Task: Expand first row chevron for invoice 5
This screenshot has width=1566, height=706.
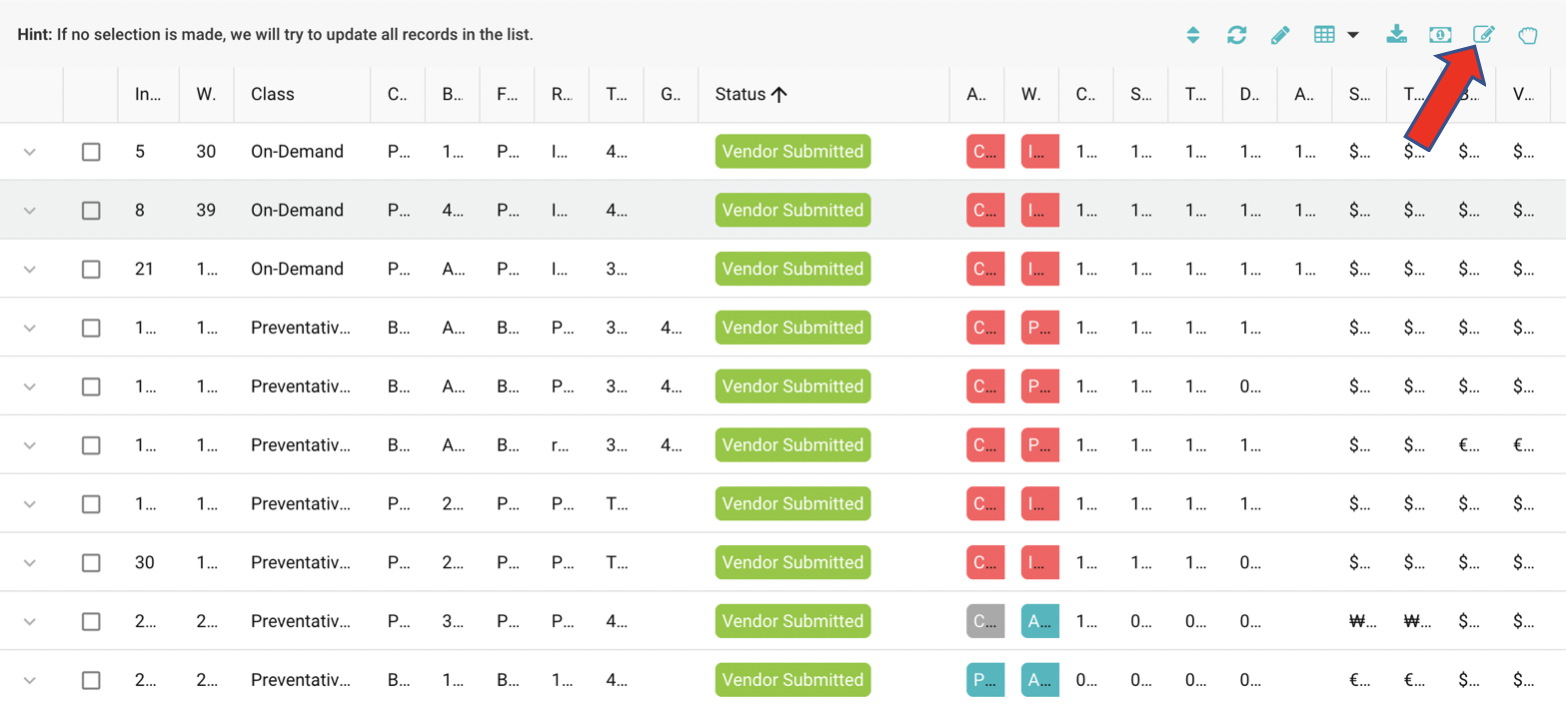Action: (30, 152)
